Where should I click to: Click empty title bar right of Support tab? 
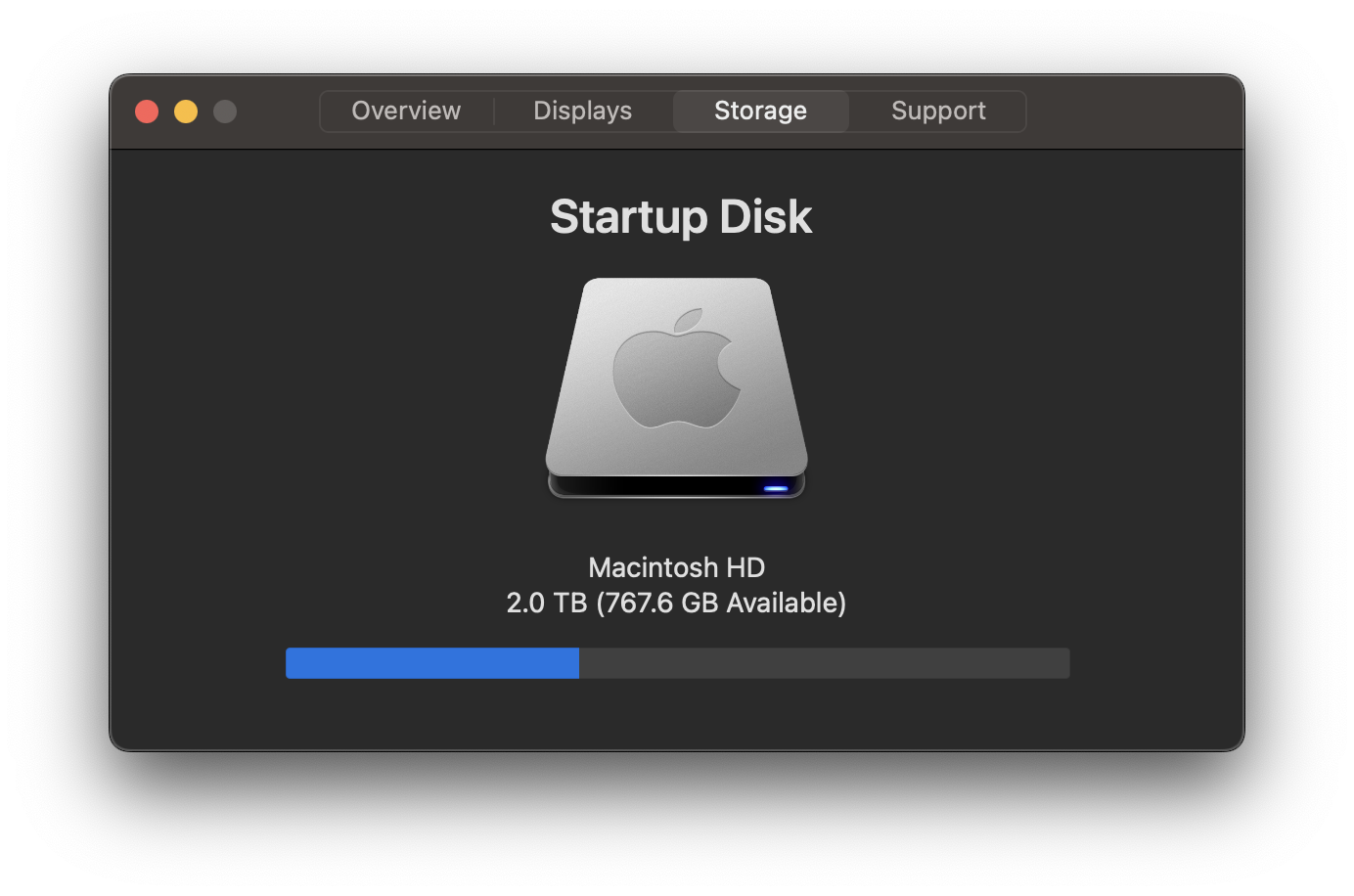tap(1135, 112)
